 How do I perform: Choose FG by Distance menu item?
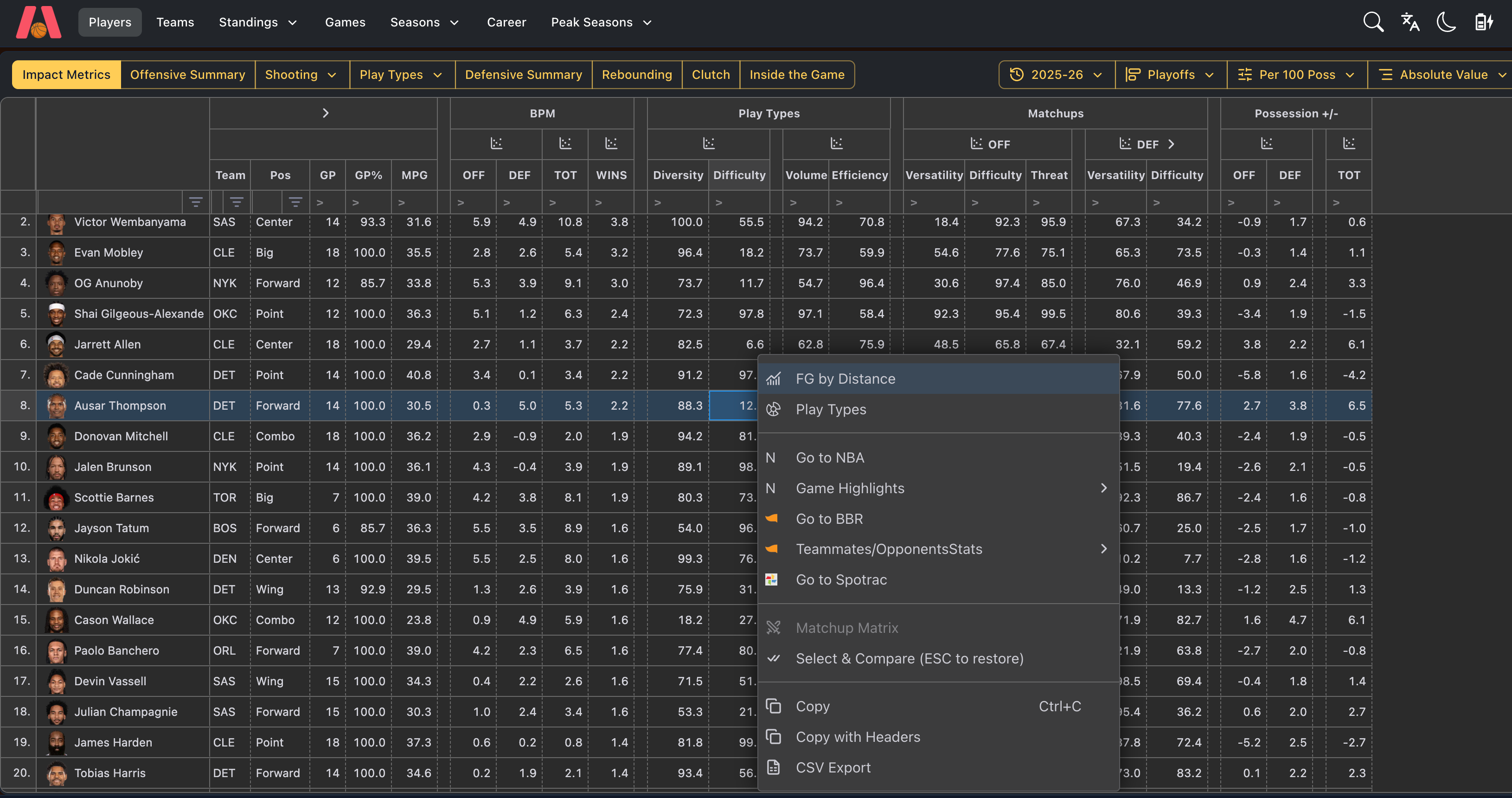(x=939, y=379)
